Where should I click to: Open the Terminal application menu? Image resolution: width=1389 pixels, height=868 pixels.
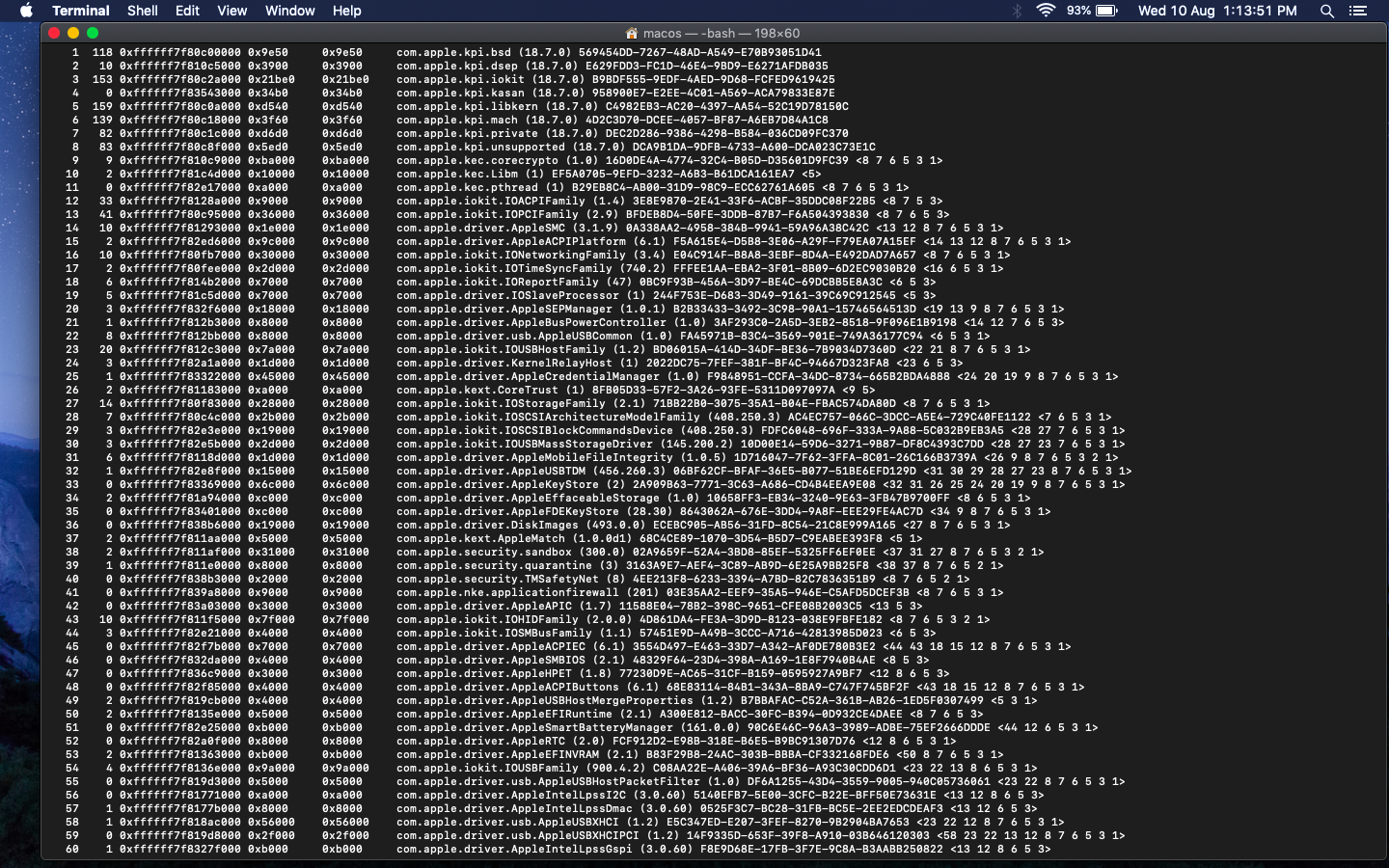pos(81,11)
